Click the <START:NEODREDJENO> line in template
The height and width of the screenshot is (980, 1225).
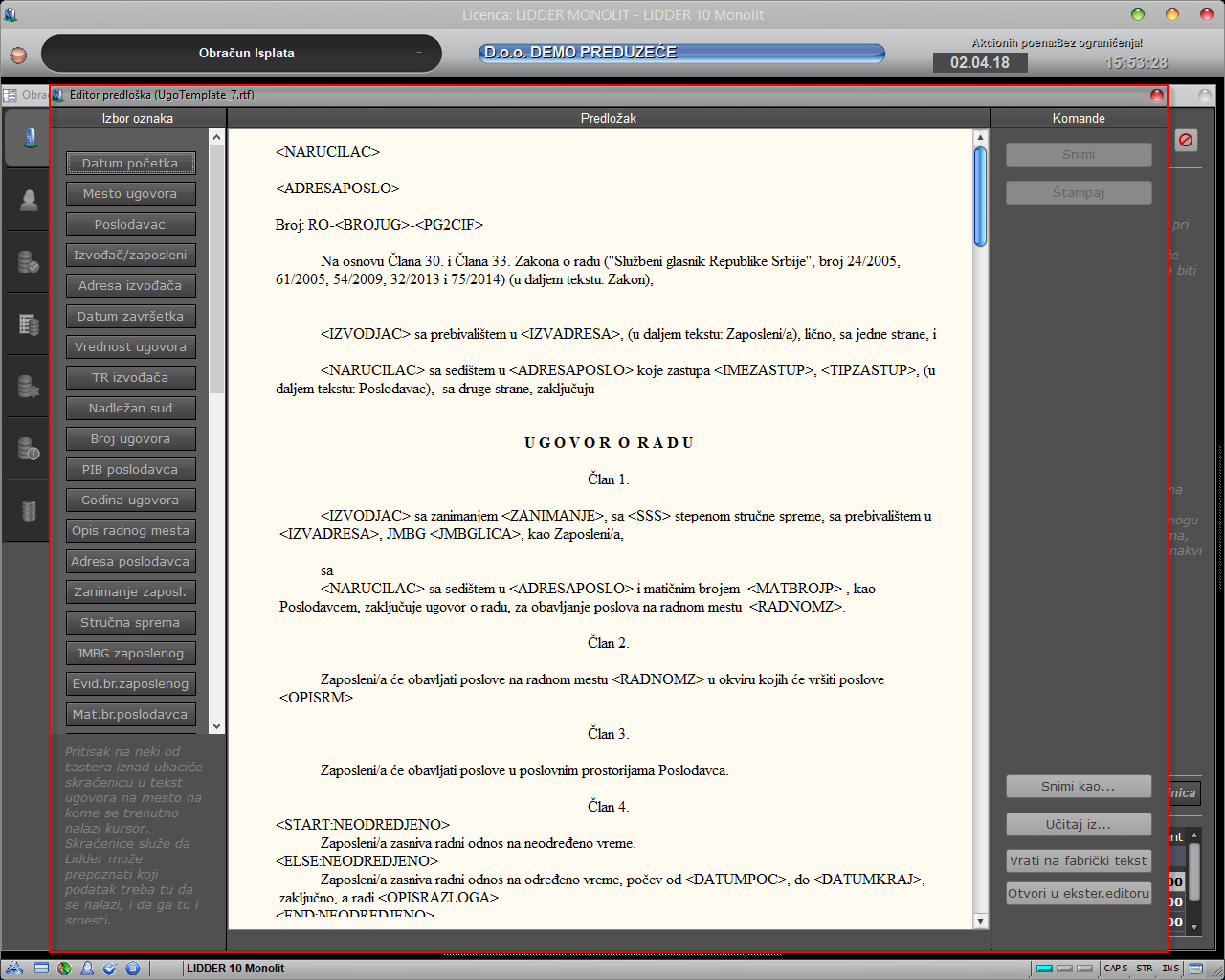coord(362,825)
